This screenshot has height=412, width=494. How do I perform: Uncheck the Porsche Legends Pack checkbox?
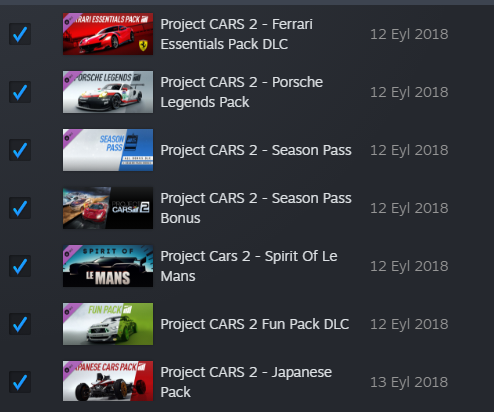click(20, 92)
